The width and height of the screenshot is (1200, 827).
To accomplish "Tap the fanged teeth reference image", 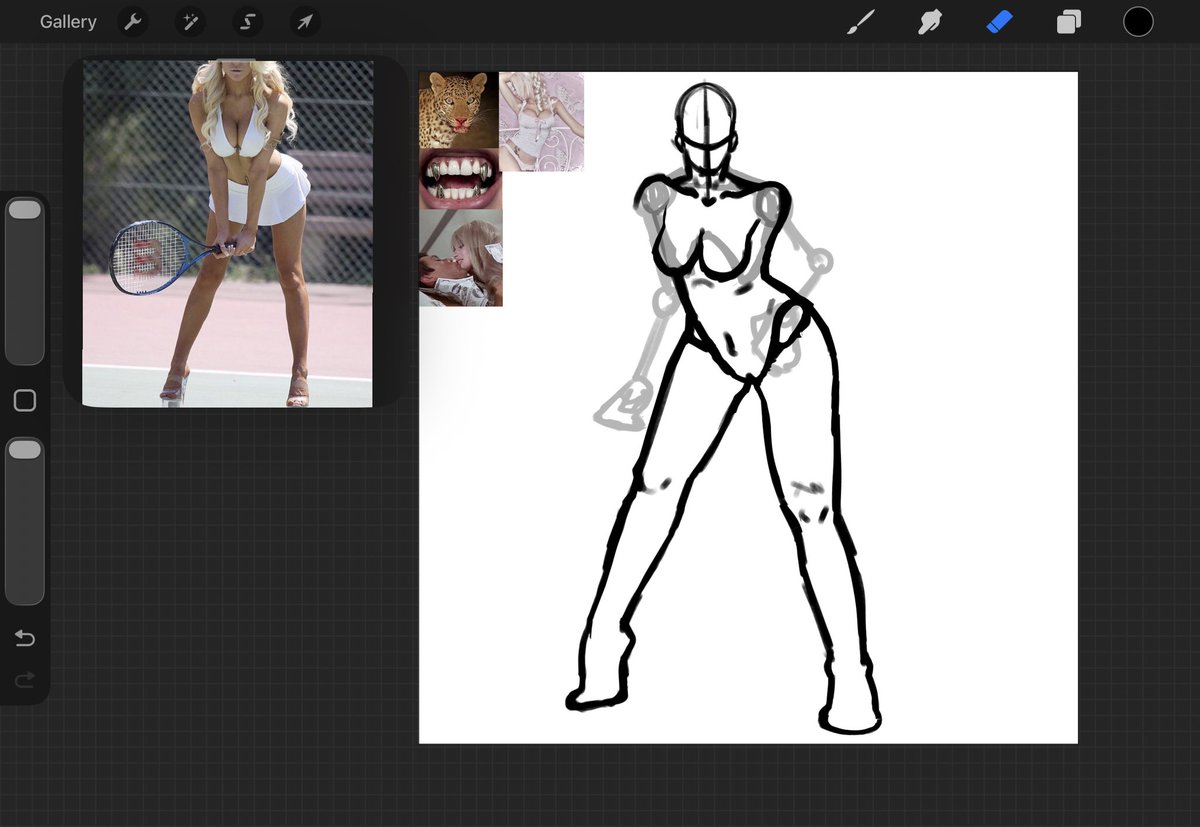I will pyautogui.click(x=460, y=179).
